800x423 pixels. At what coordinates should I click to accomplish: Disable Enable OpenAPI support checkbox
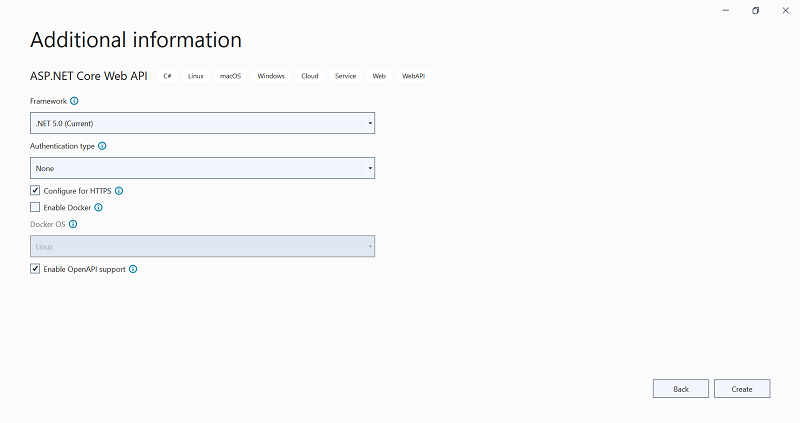pos(35,269)
